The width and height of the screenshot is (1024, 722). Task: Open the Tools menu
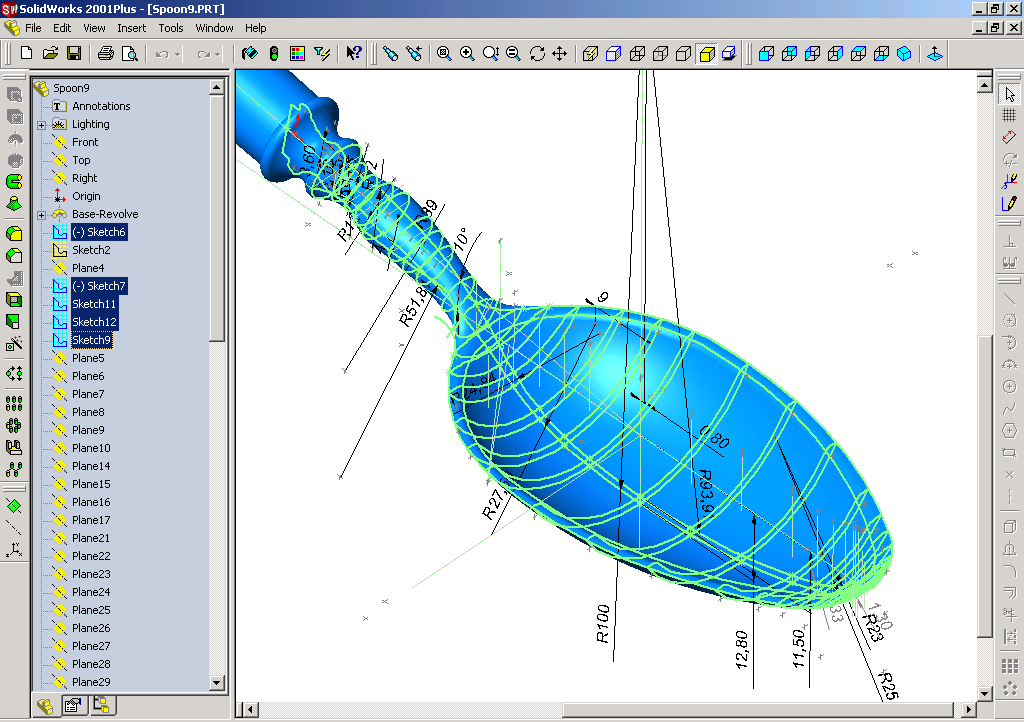[x=170, y=28]
